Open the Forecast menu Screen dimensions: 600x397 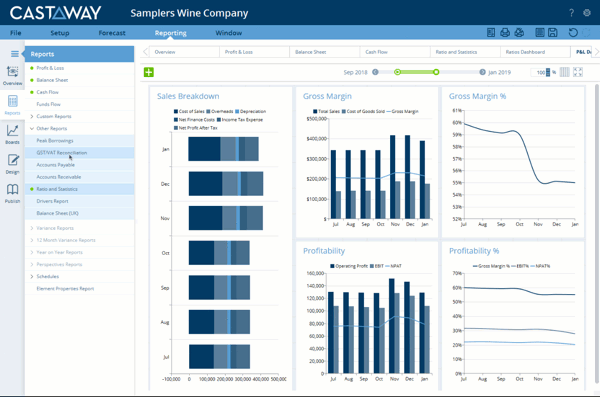coord(112,33)
